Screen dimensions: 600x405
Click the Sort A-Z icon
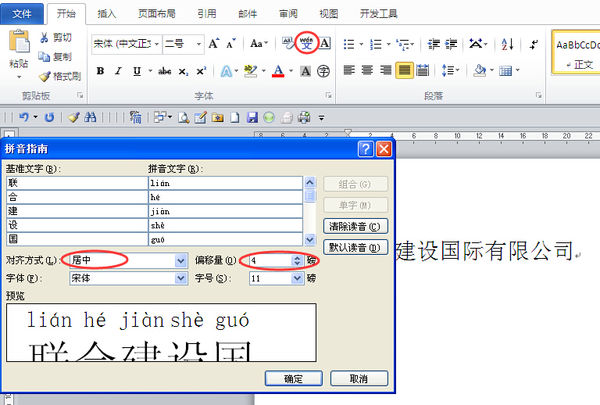click(507, 44)
